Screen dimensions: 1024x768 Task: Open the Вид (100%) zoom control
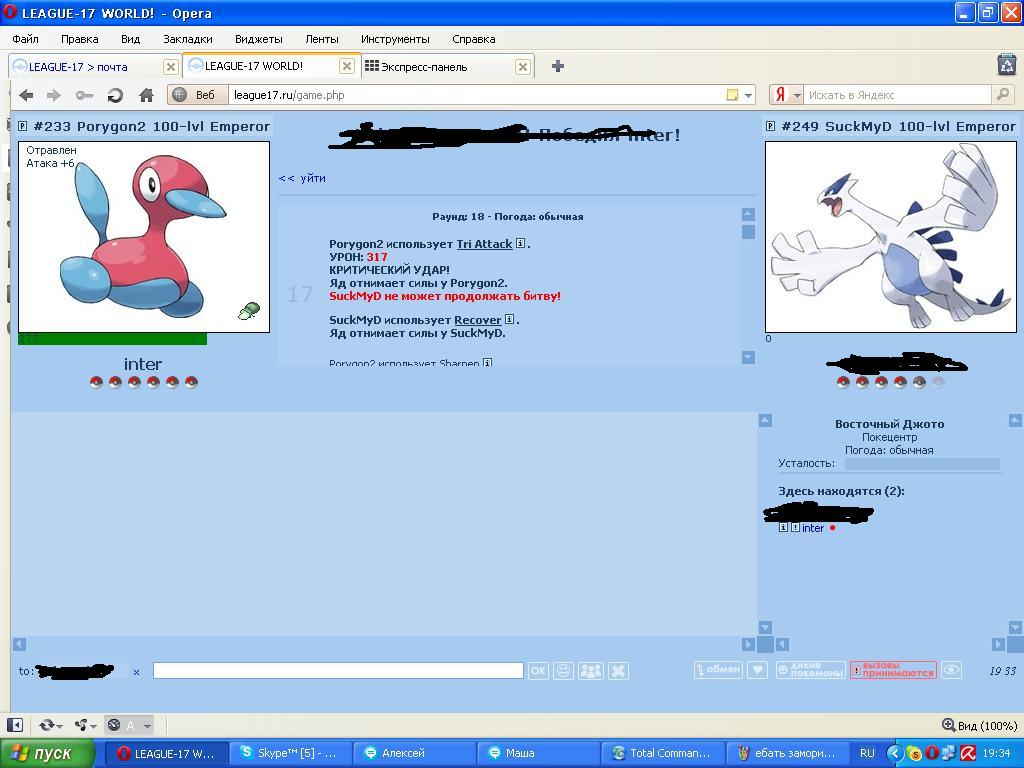tap(979, 726)
